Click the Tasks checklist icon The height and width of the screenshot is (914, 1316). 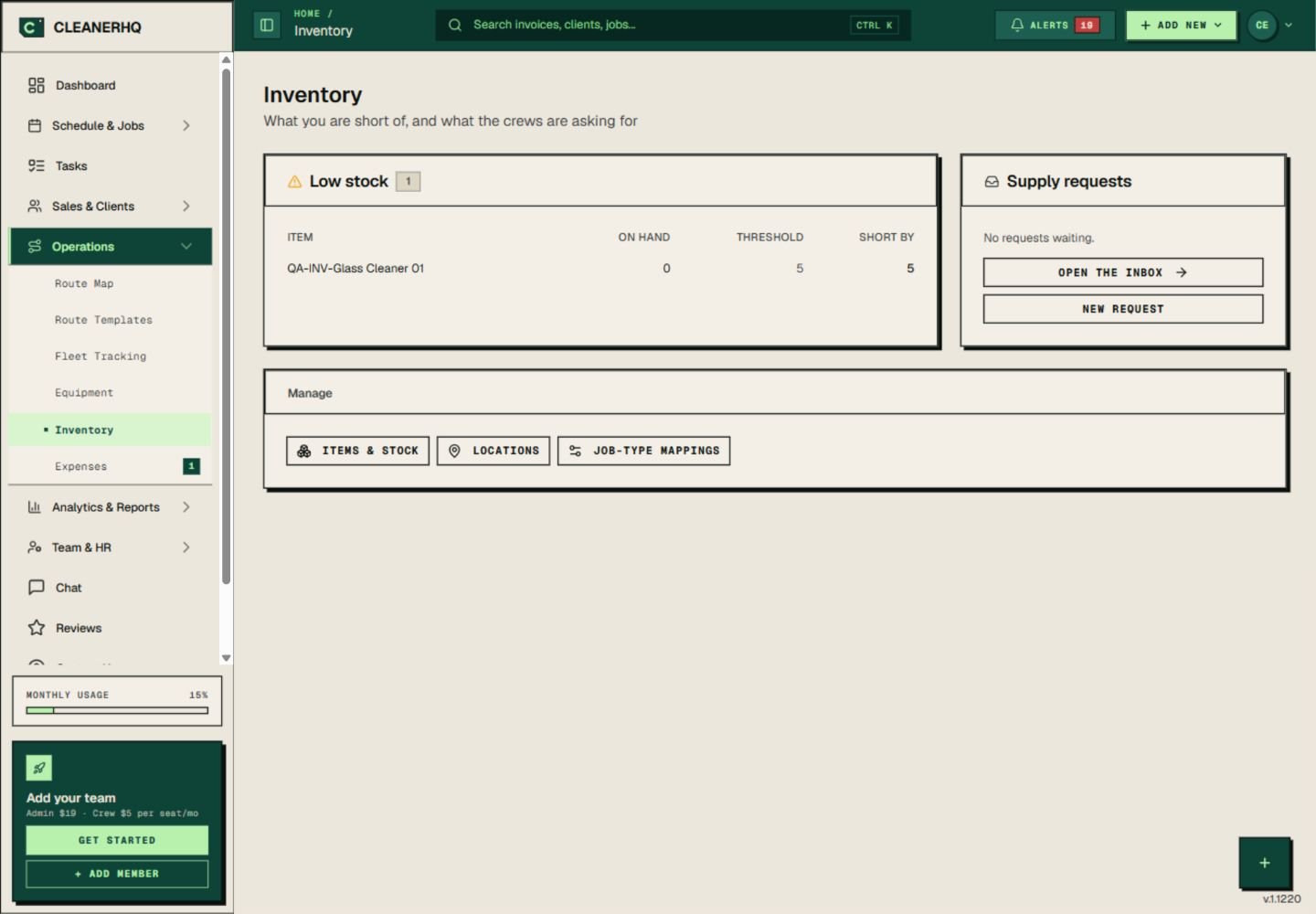tap(37, 166)
